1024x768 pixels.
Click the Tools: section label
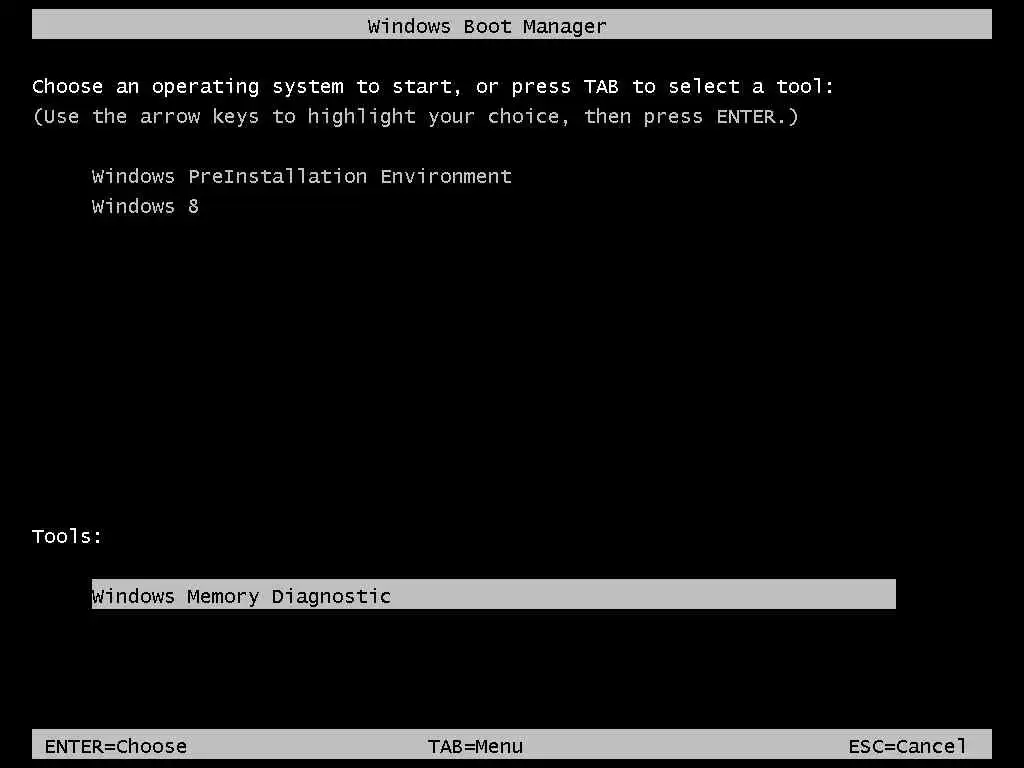(67, 536)
